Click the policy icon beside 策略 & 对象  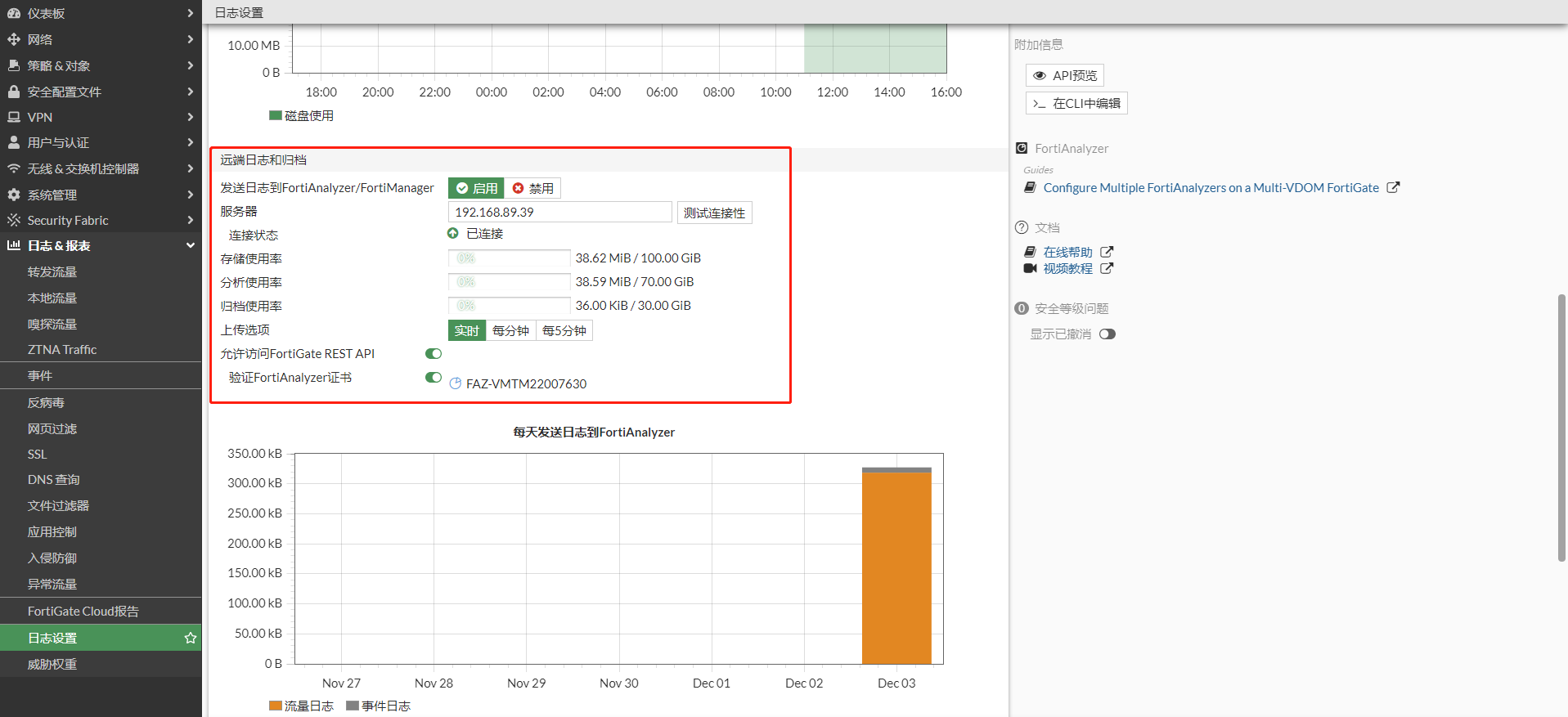[x=14, y=65]
